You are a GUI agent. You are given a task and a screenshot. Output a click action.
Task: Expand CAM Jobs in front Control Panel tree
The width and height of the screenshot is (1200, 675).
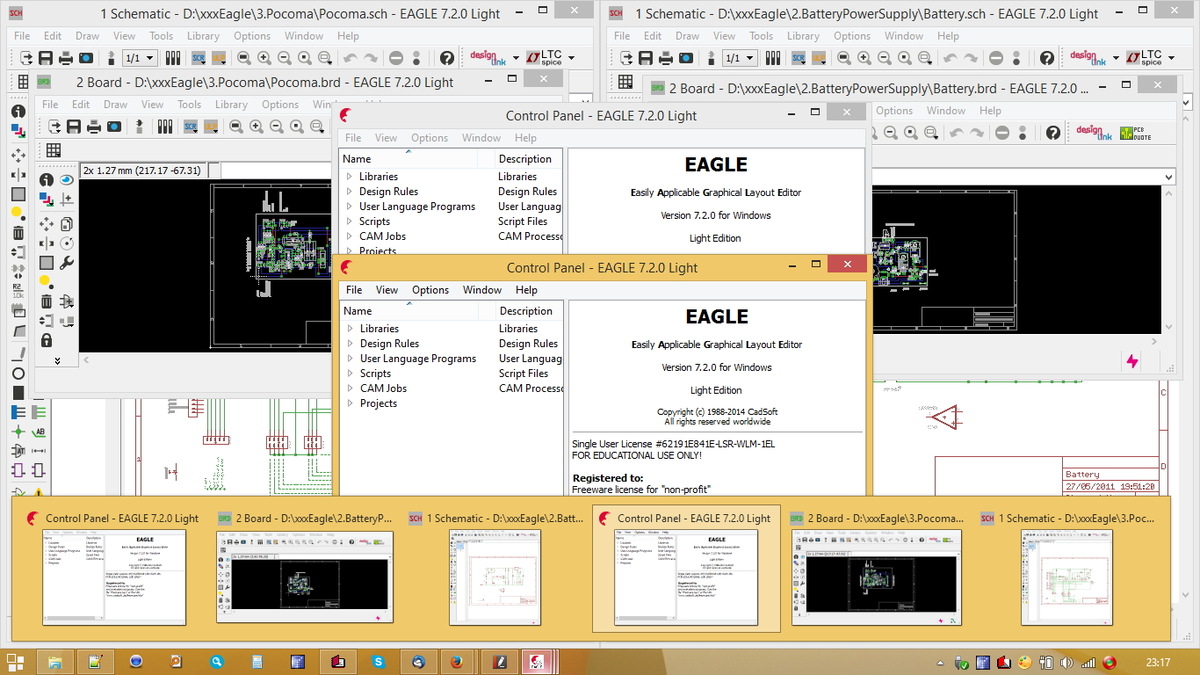[x=350, y=388]
